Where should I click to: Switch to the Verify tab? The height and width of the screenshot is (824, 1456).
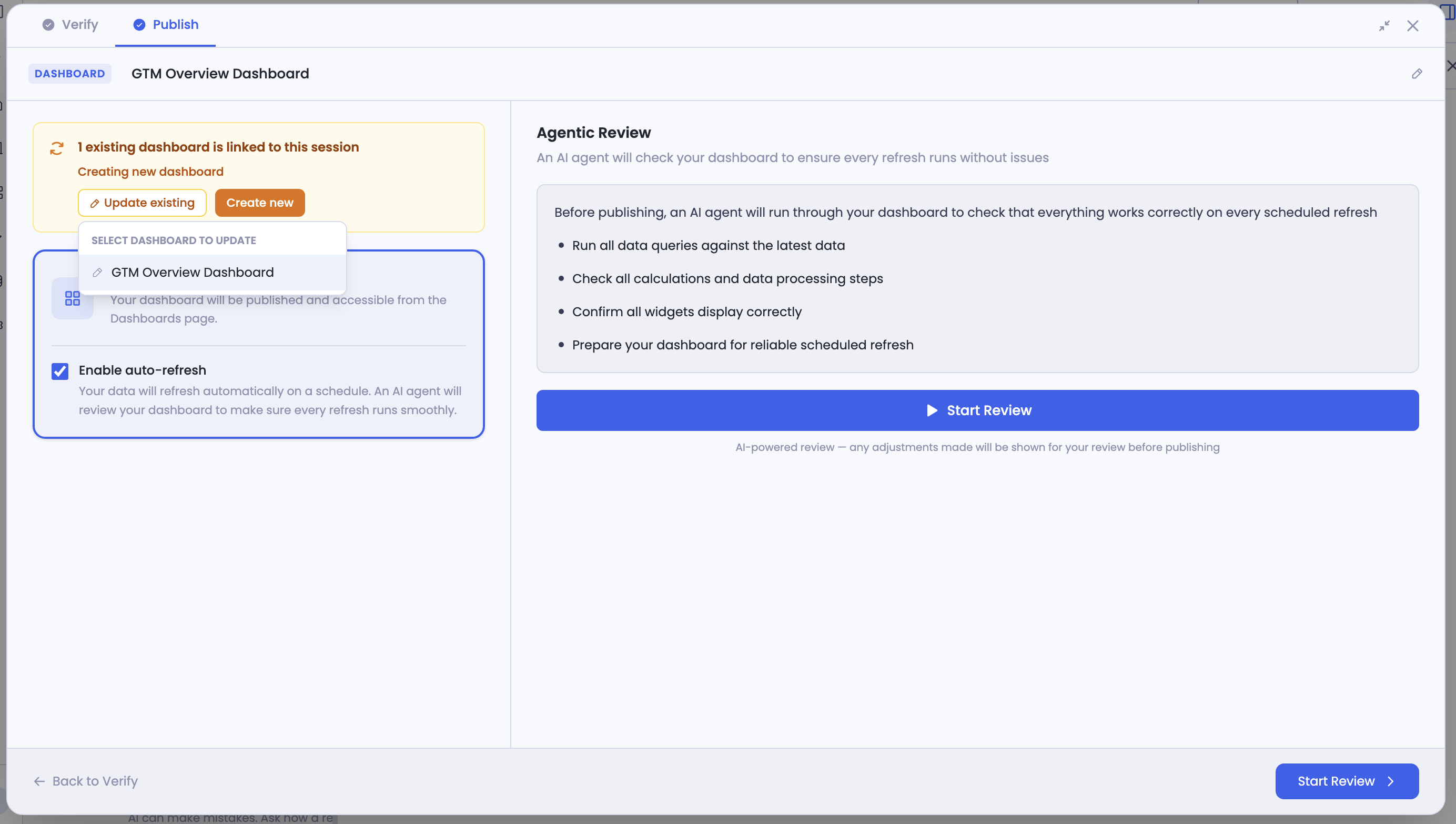click(70, 25)
